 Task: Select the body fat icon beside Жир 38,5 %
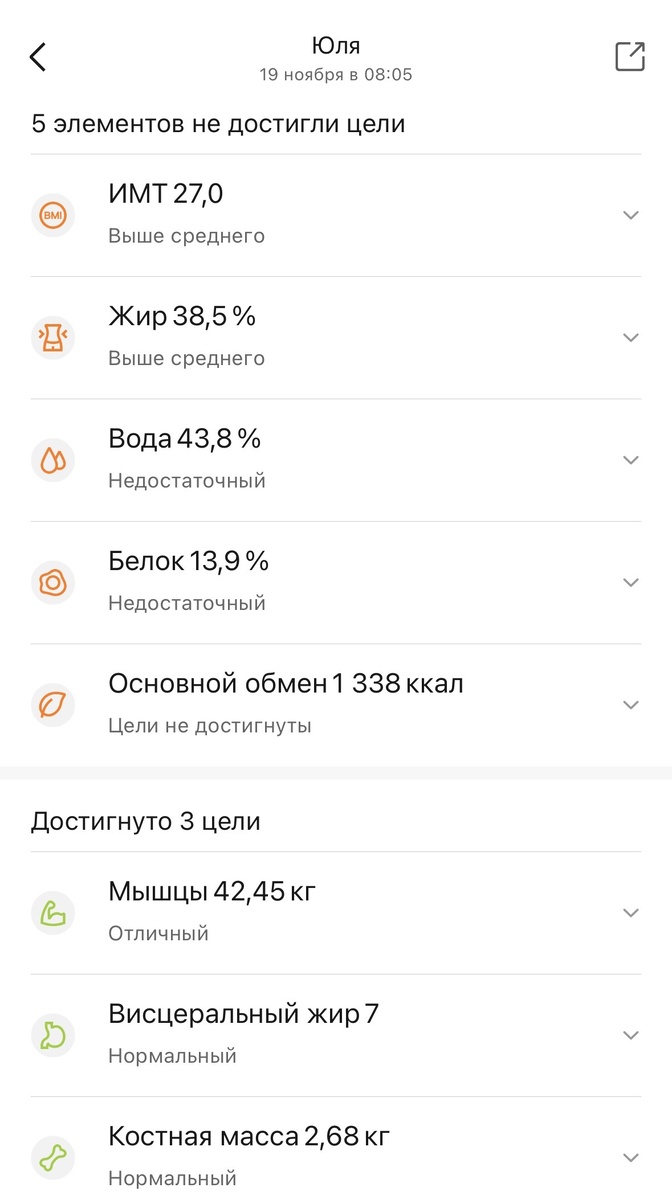[x=52, y=337]
